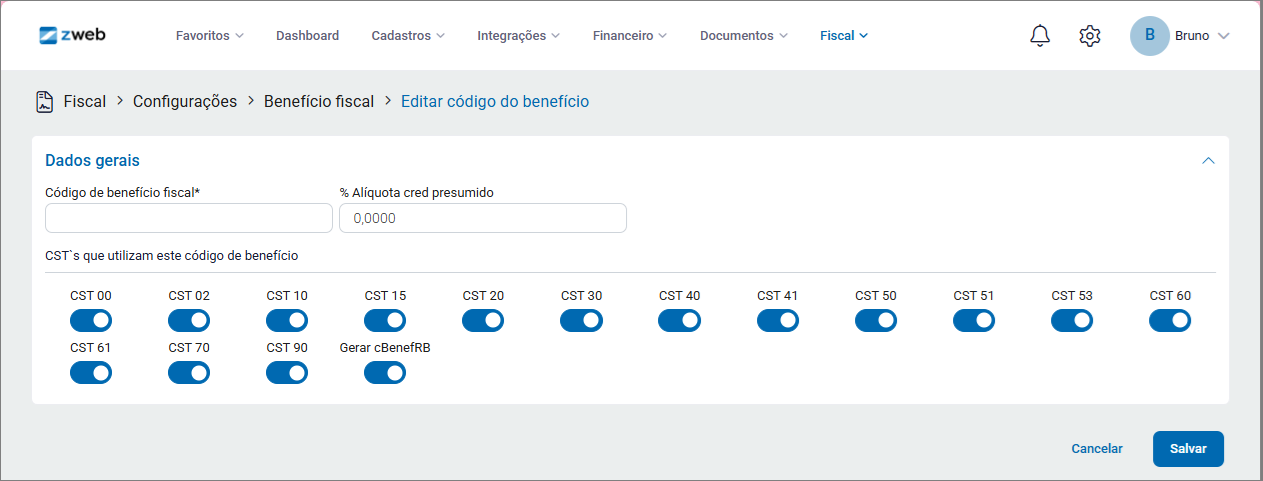This screenshot has height=481, width=1263.
Task: Switch off CST 60
Action: pos(1169,321)
